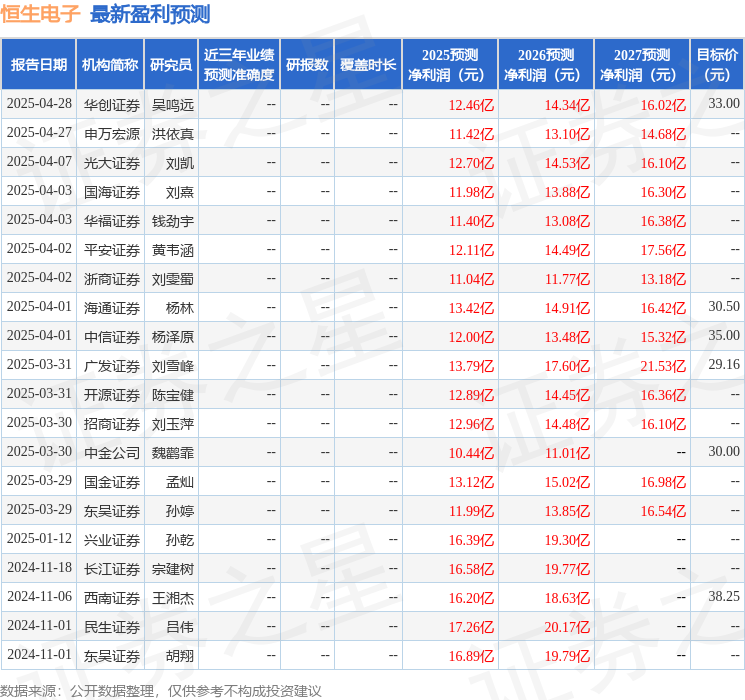The height and width of the screenshot is (700, 745).
Task: Click the 数据来源 footer disclaimer text
Action: (161, 690)
